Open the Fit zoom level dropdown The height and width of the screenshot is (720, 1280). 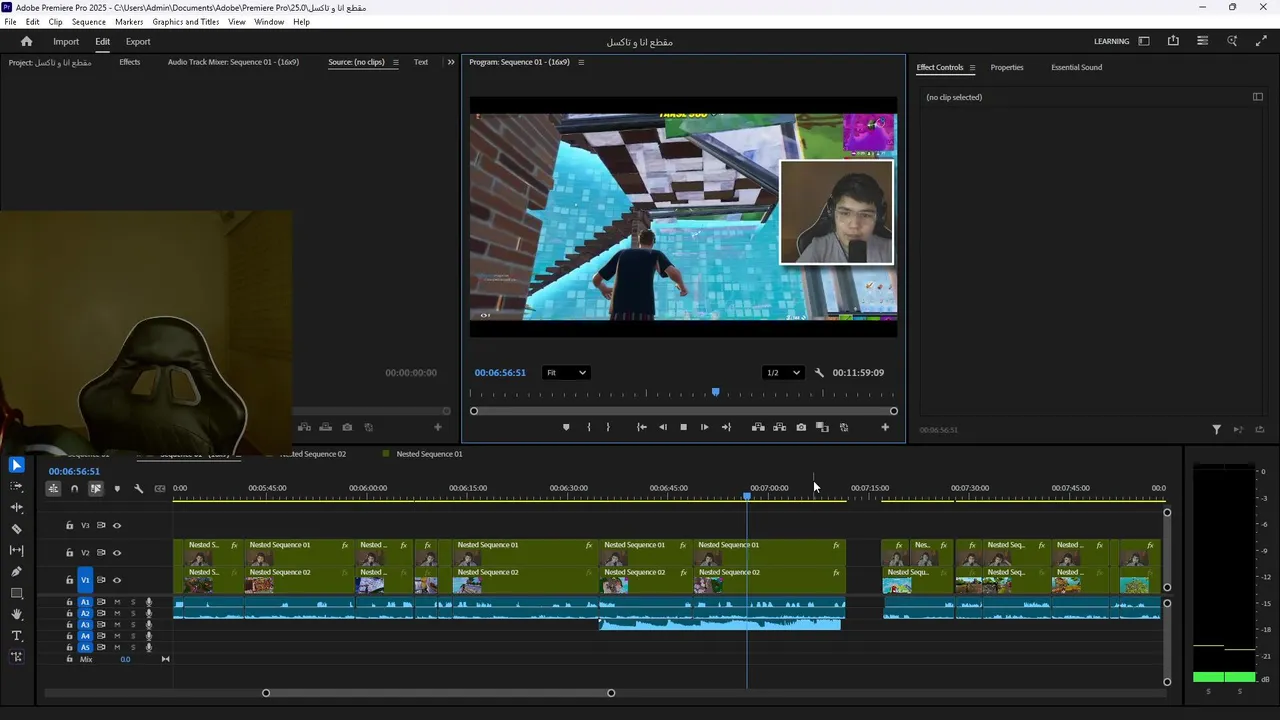[x=566, y=373]
